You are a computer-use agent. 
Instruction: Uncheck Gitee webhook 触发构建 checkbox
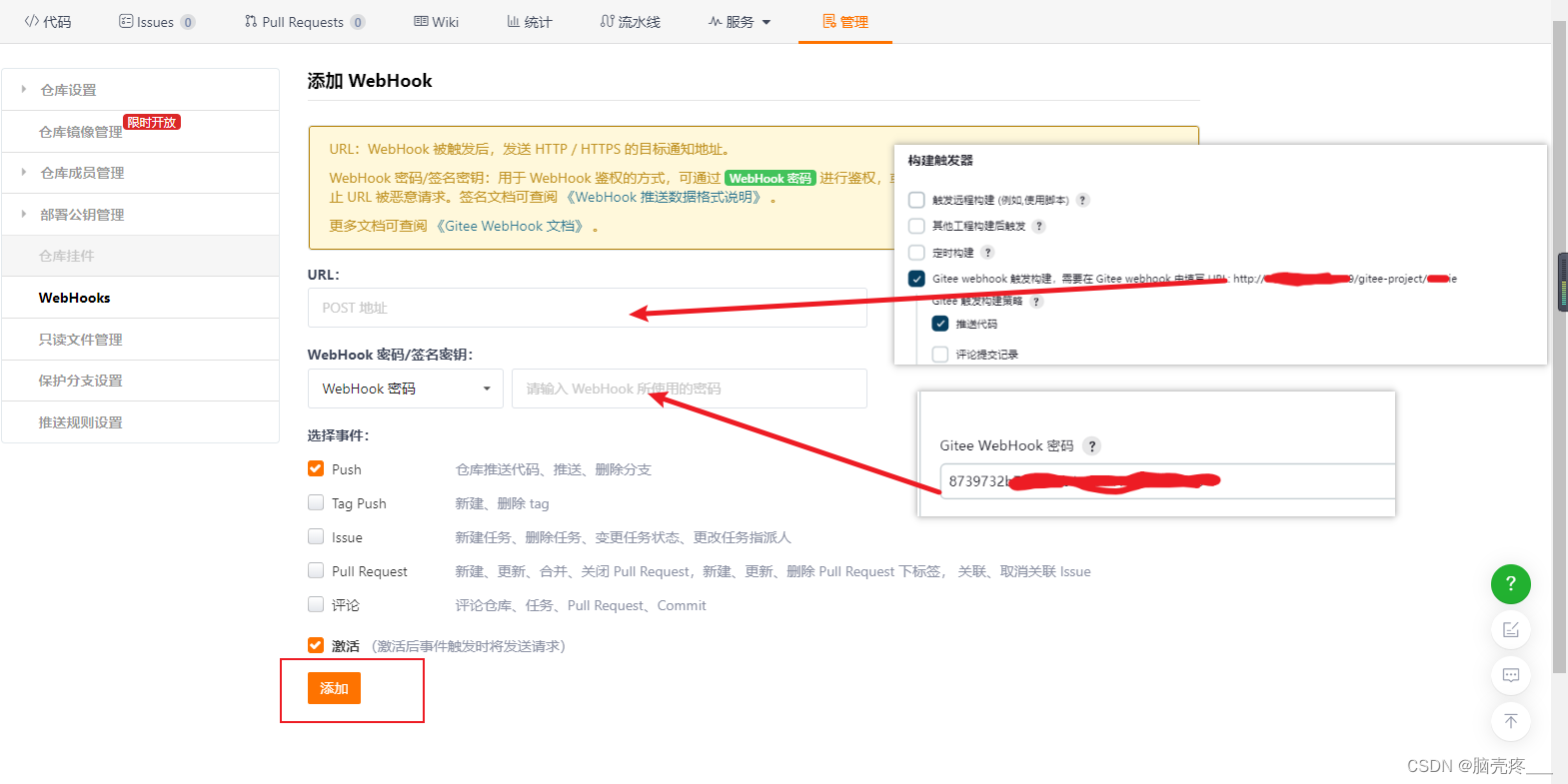pos(916,279)
